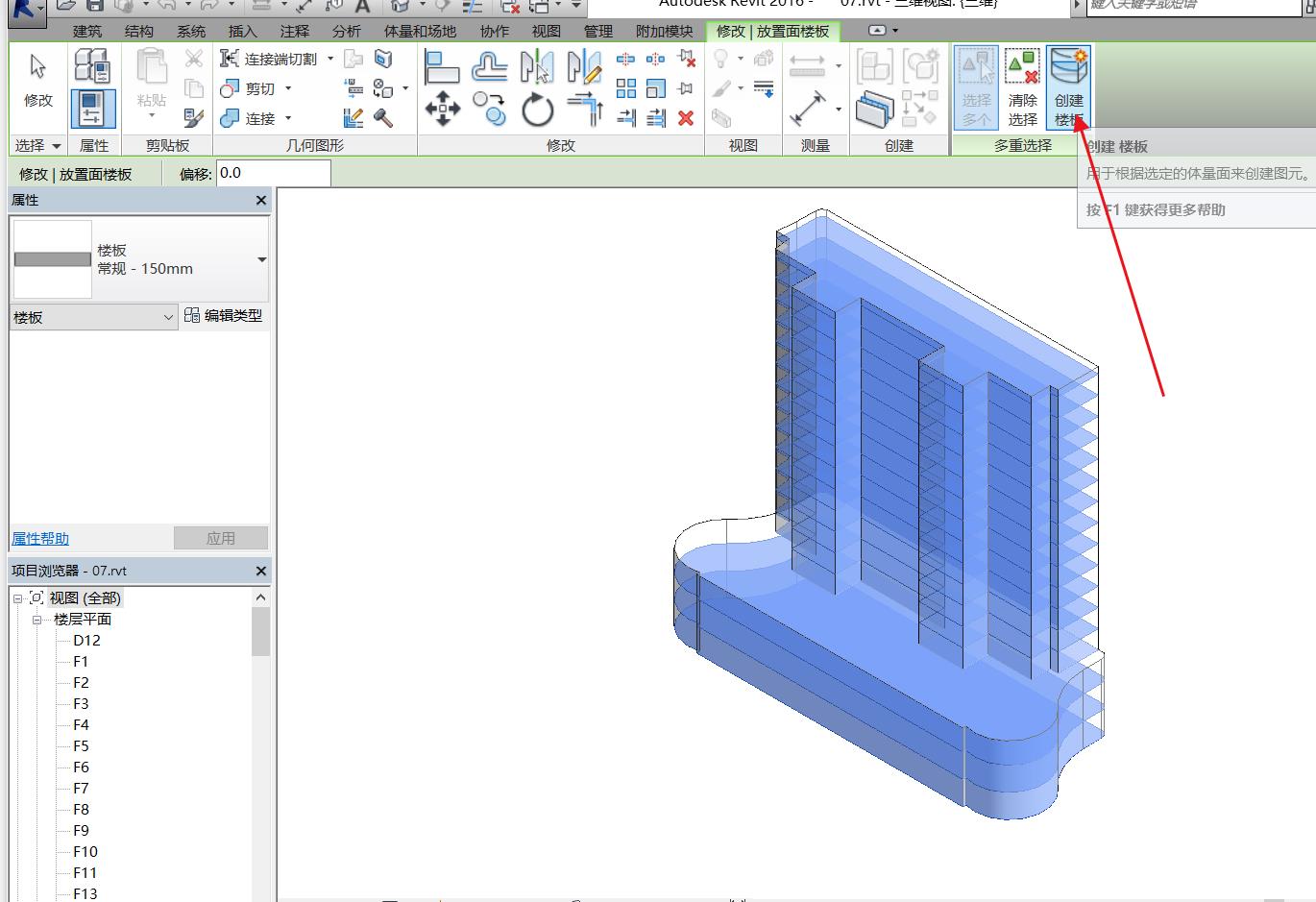Switch to the 体量和场地 ribbon tab
Screen dimensions: 1316x902
click(420, 32)
